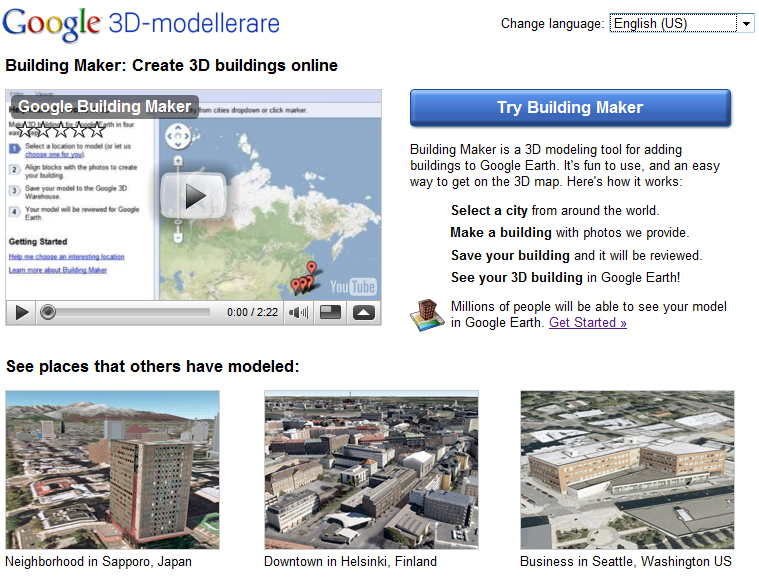This screenshot has width=759, height=583.
Task: Click the Get Started » link
Action: (x=588, y=322)
